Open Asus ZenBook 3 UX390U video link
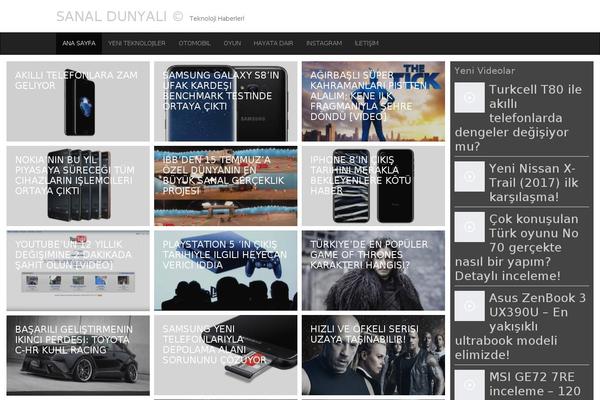 pos(520,326)
